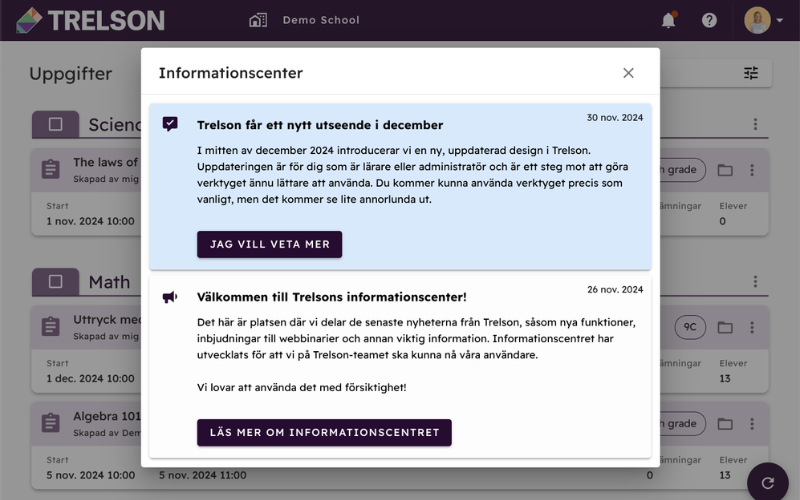Click the Trelson logo
Viewport: 800px width, 500px height.
[x=91, y=20]
